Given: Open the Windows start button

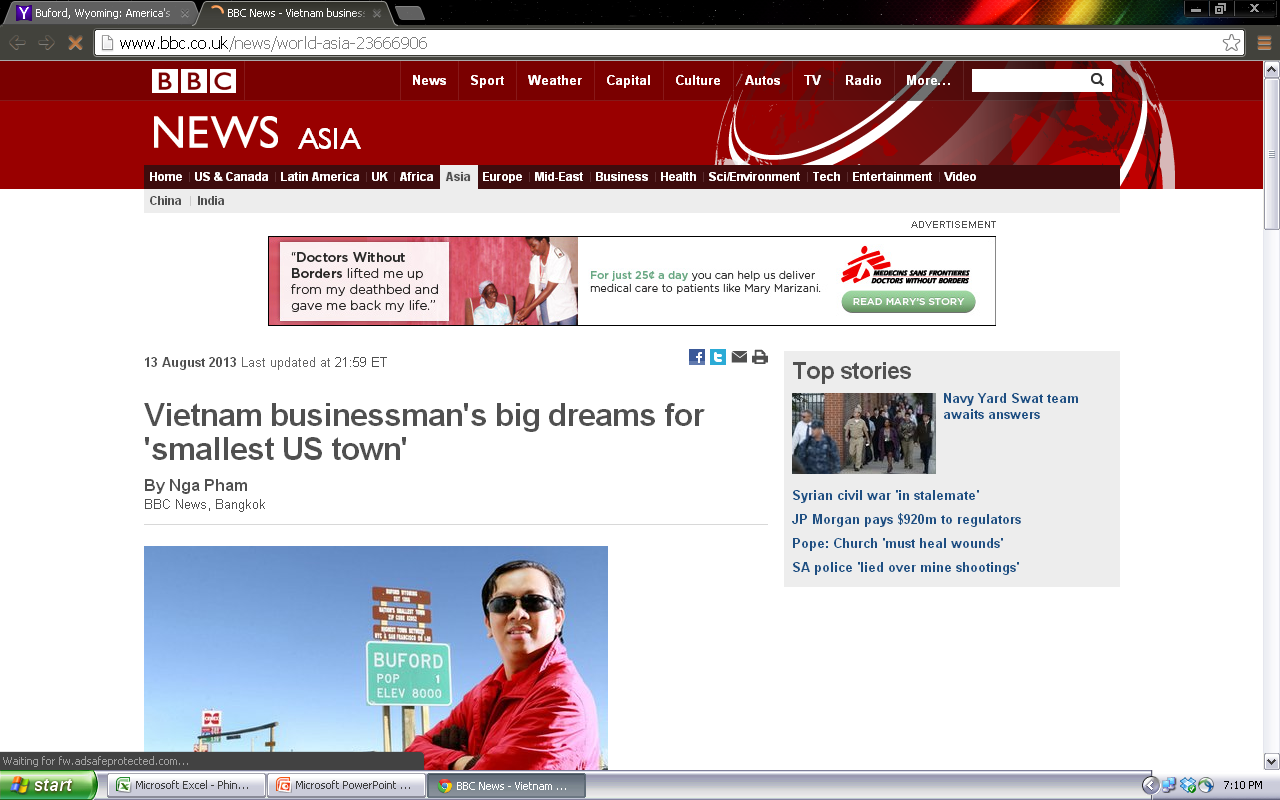Looking at the screenshot, I should tap(48, 785).
